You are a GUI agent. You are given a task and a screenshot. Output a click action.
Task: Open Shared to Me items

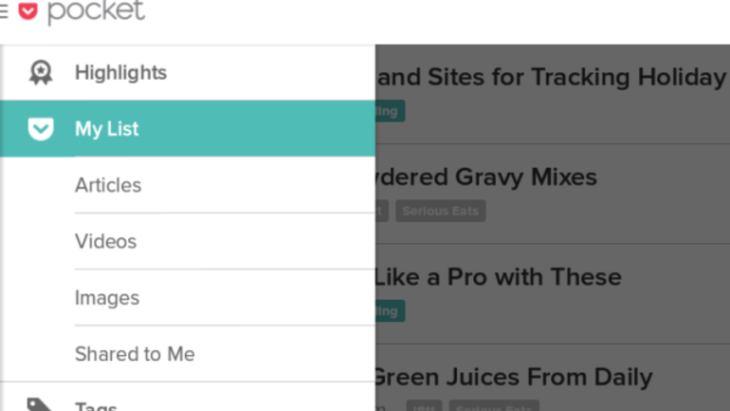pyautogui.click(x=225, y=354)
